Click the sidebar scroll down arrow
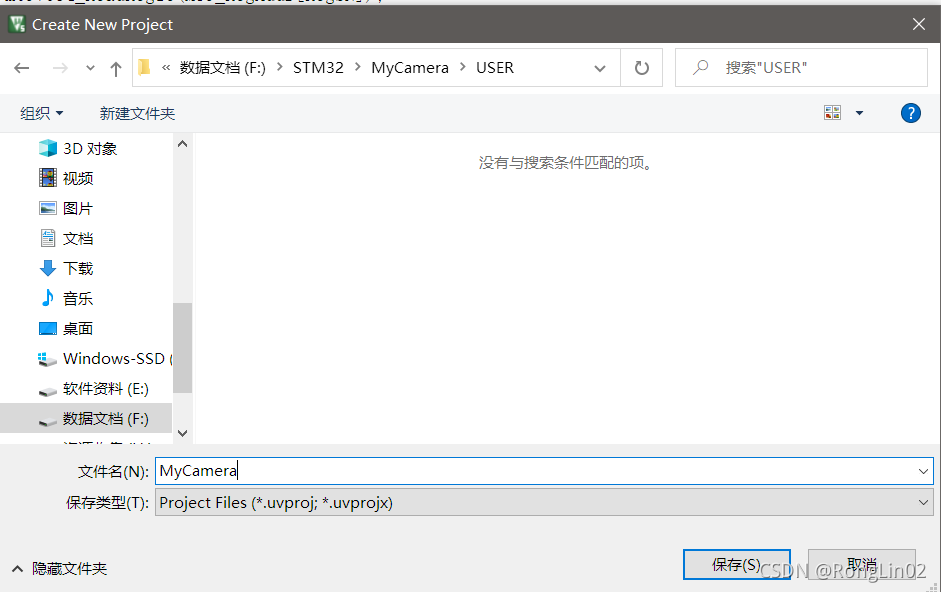This screenshot has width=941, height=592. pyautogui.click(x=182, y=433)
